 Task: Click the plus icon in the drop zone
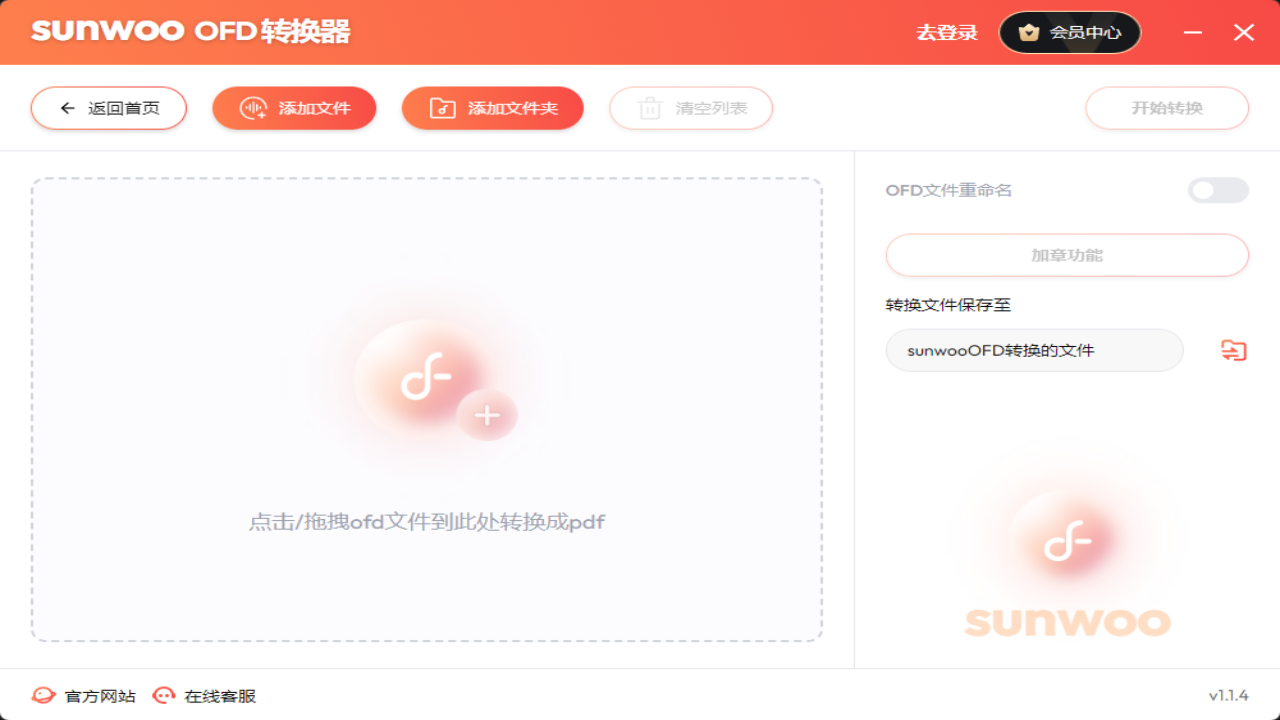click(487, 414)
